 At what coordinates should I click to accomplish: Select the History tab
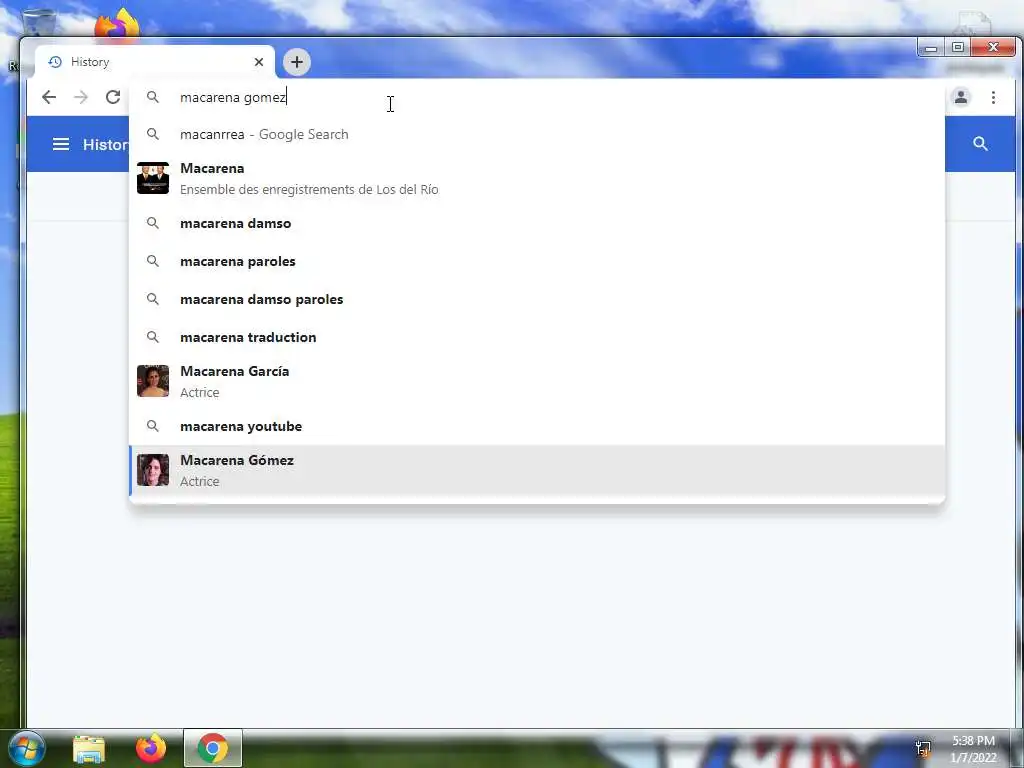(154, 62)
